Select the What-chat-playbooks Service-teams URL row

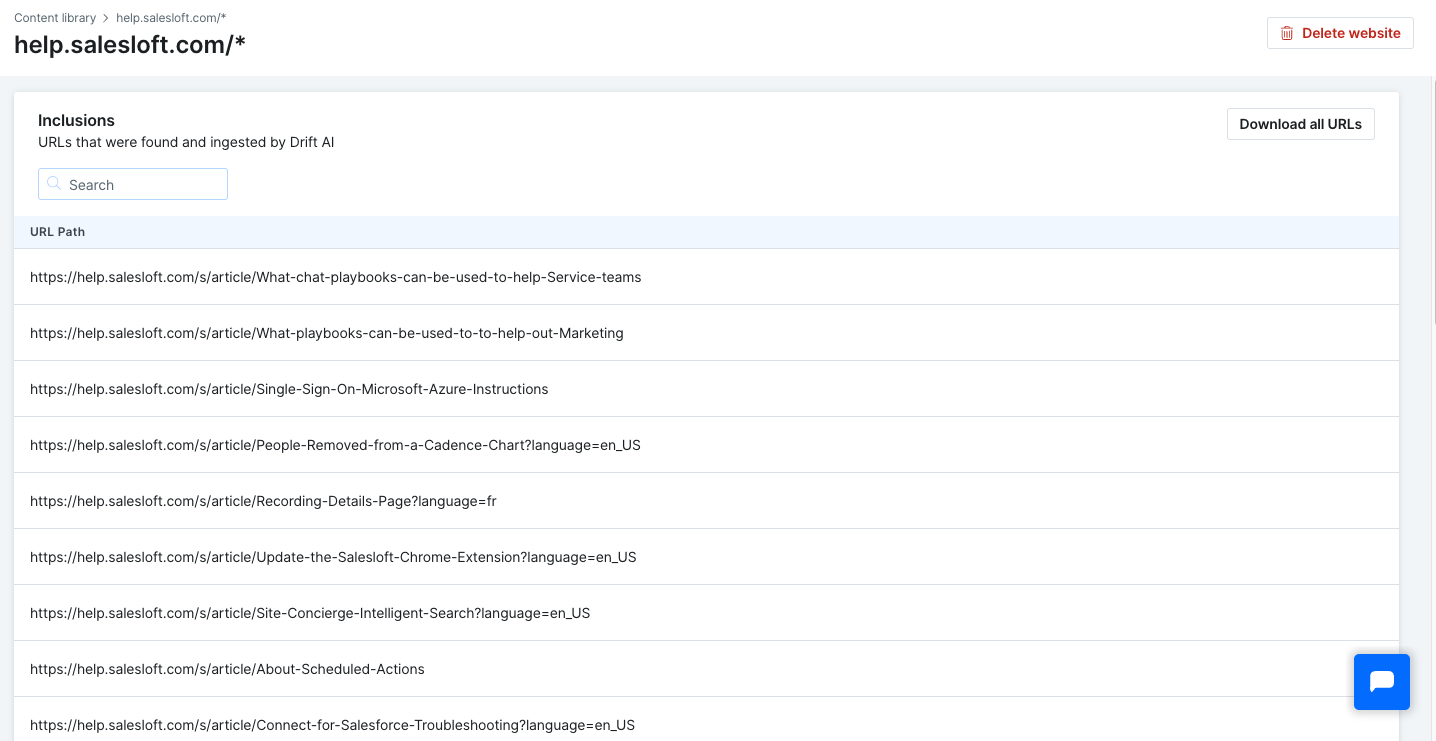[x=706, y=277]
